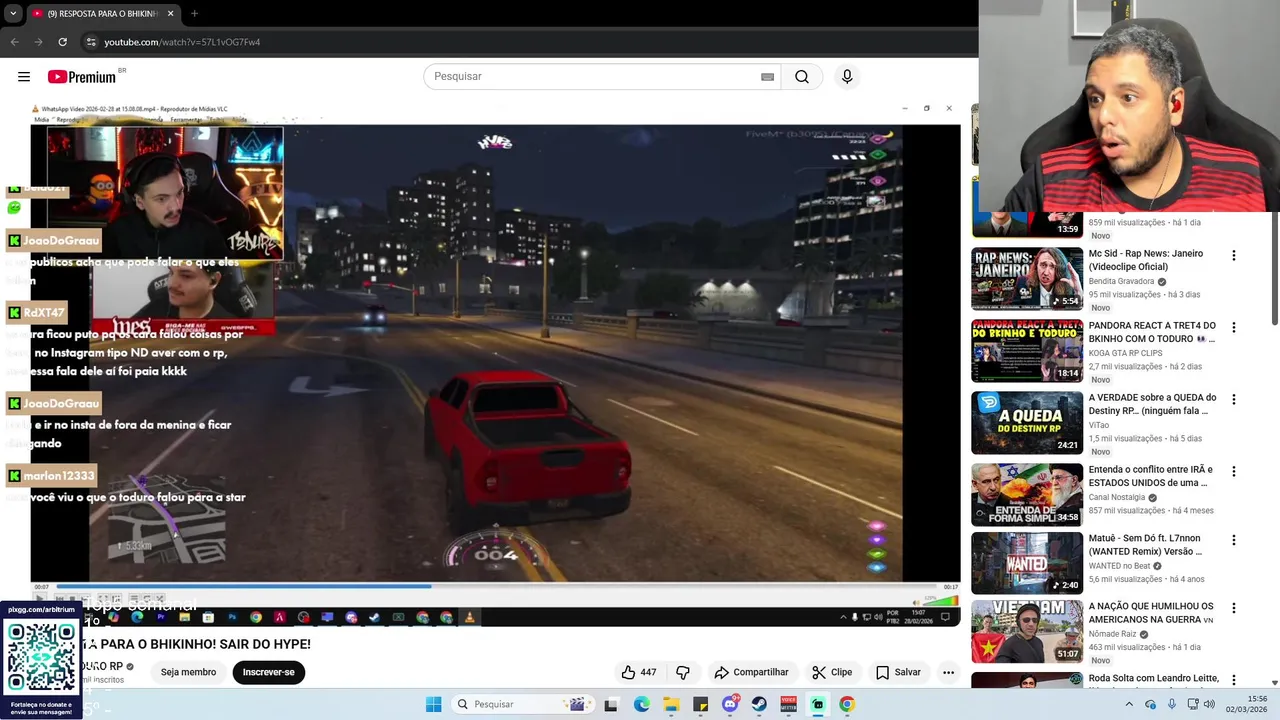The width and height of the screenshot is (1280, 720).
Task: Open options menu for Matuê Sem Dó video
Action: [x=1233, y=541]
